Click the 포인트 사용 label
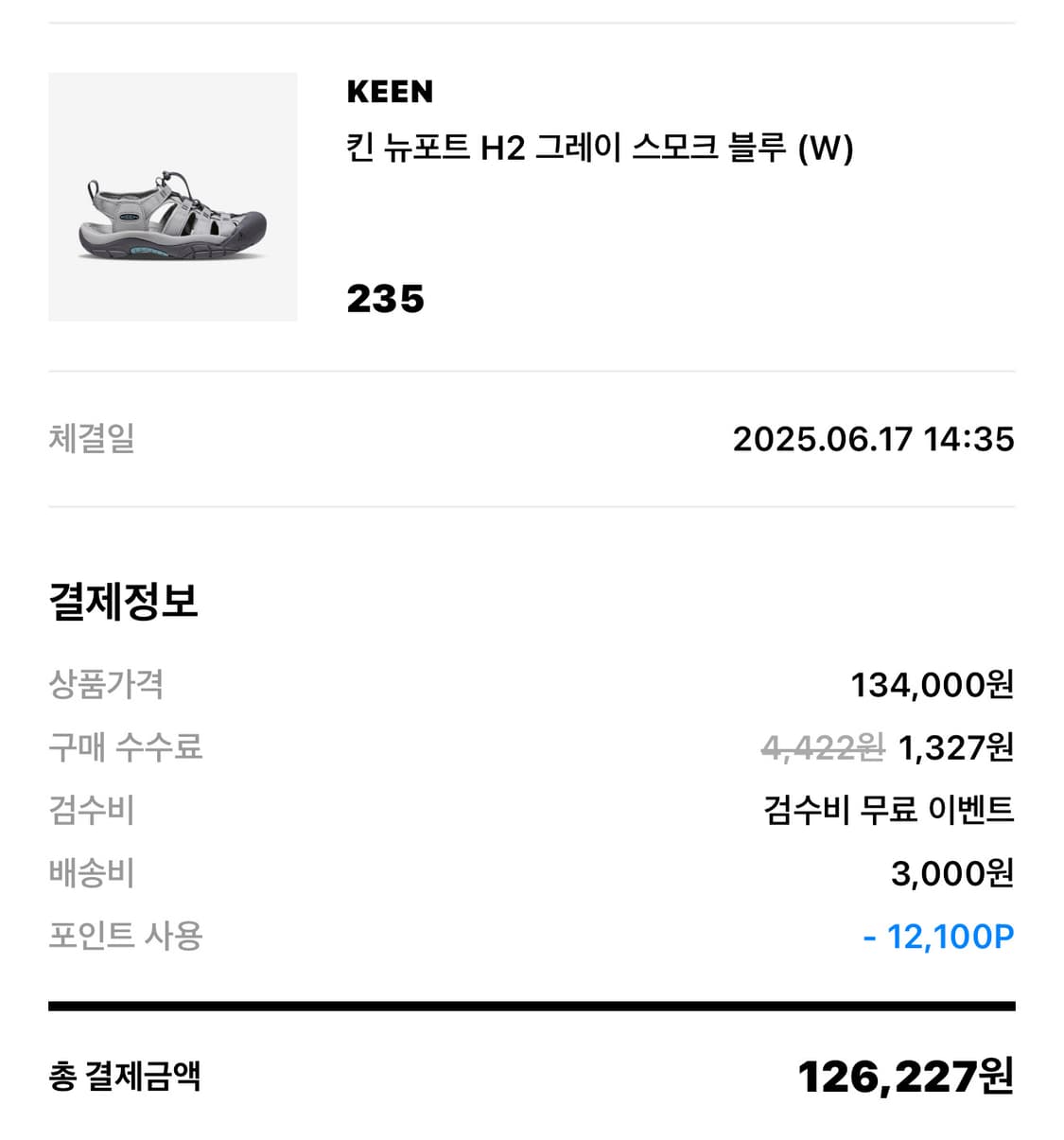Screen dimensions: 1064x1140 [x=125, y=936]
